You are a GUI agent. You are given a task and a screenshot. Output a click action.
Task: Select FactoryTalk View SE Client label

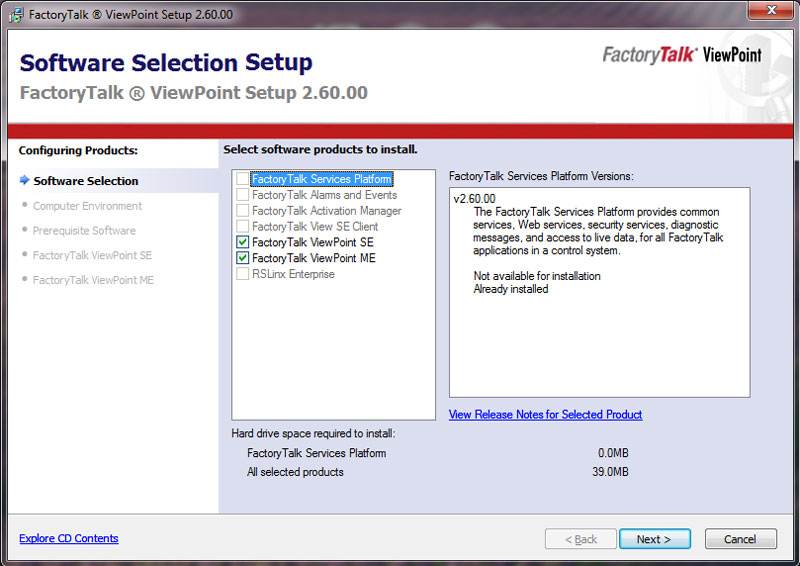[x=315, y=227]
